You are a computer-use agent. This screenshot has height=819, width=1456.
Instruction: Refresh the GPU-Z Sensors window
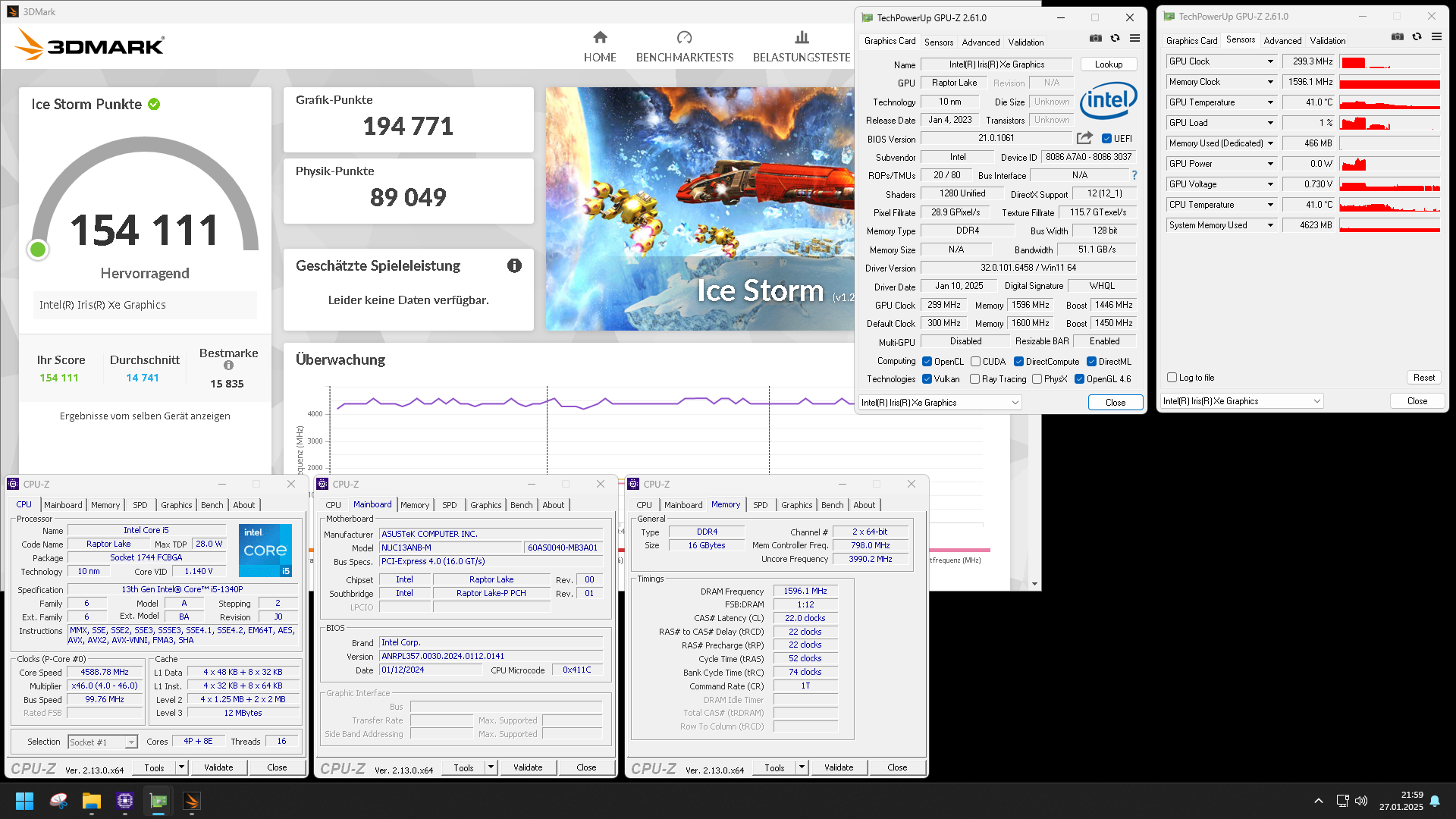point(1417,36)
